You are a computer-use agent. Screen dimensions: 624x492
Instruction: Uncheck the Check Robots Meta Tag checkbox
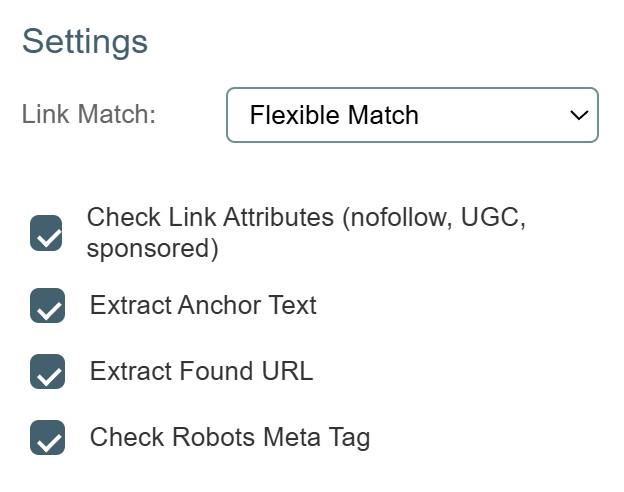(46, 438)
